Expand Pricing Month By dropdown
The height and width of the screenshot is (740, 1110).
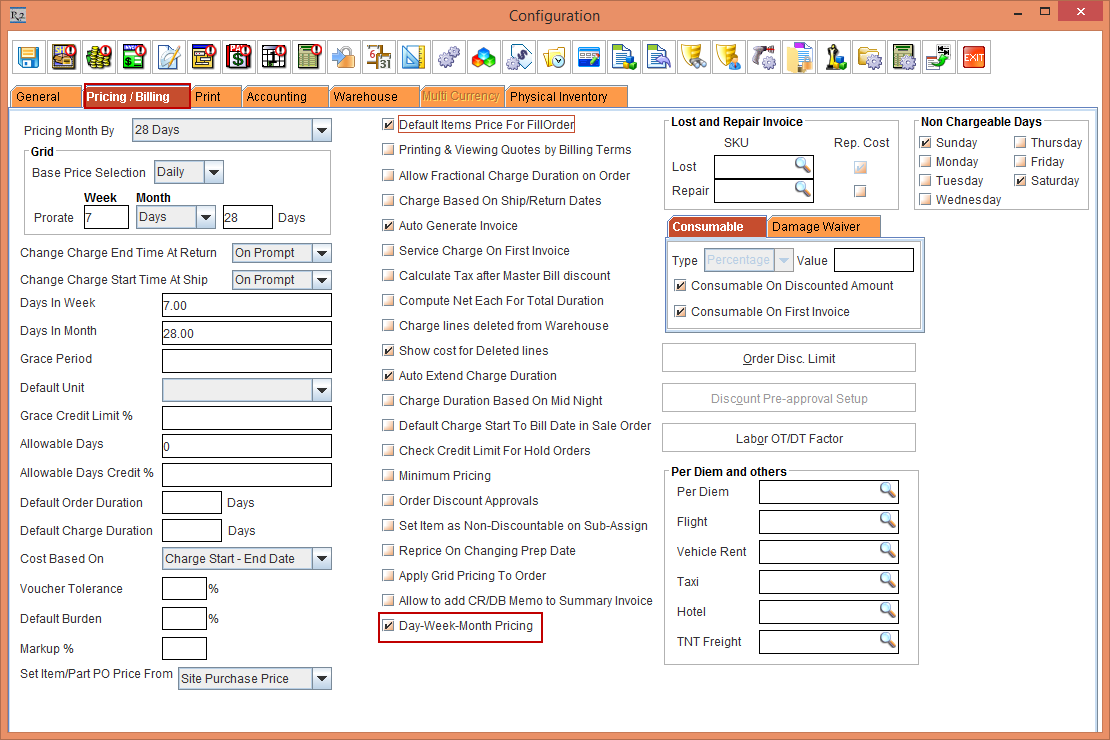pyautogui.click(x=321, y=130)
